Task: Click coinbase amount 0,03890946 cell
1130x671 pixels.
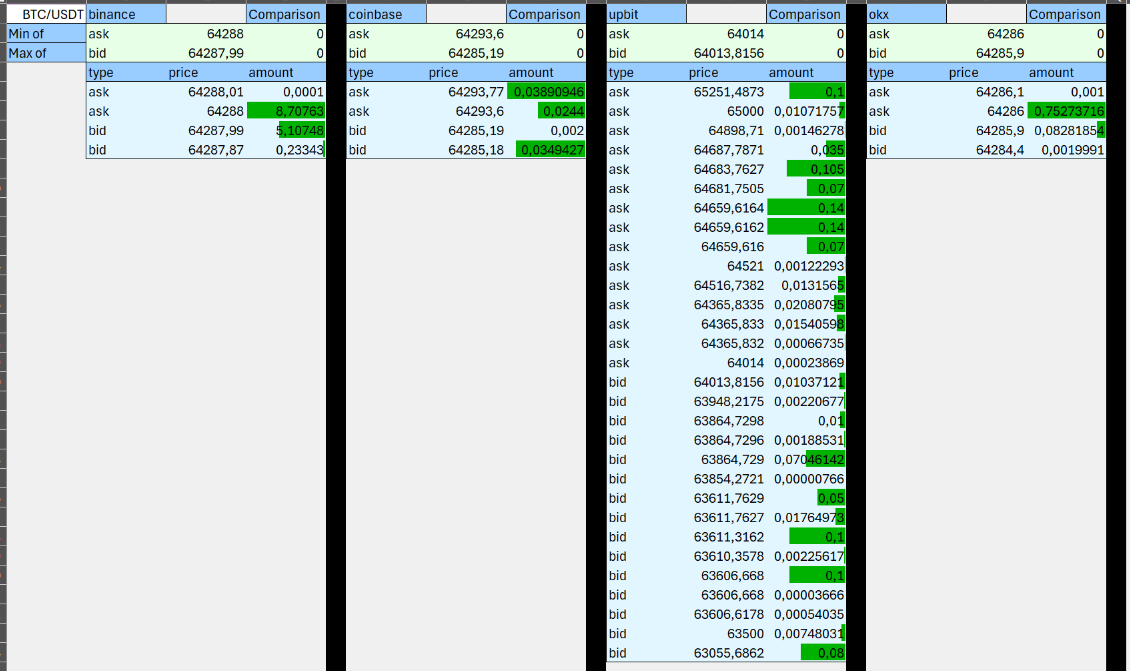Action: click(x=546, y=92)
